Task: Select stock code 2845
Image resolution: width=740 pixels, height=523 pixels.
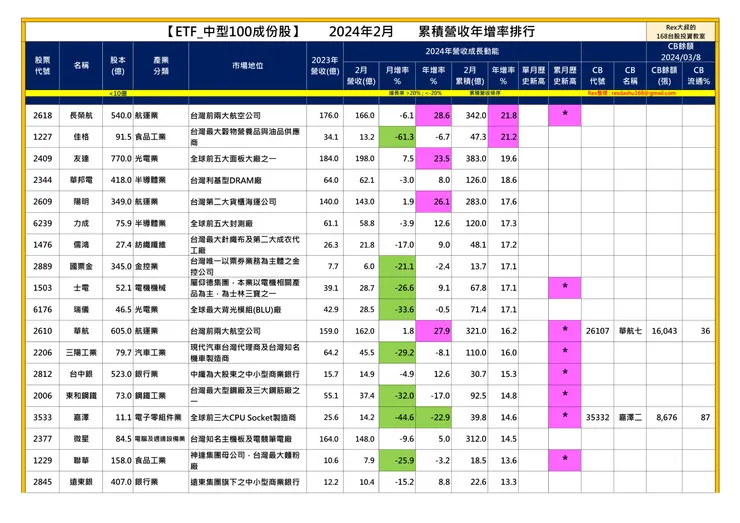Action: click(x=42, y=482)
